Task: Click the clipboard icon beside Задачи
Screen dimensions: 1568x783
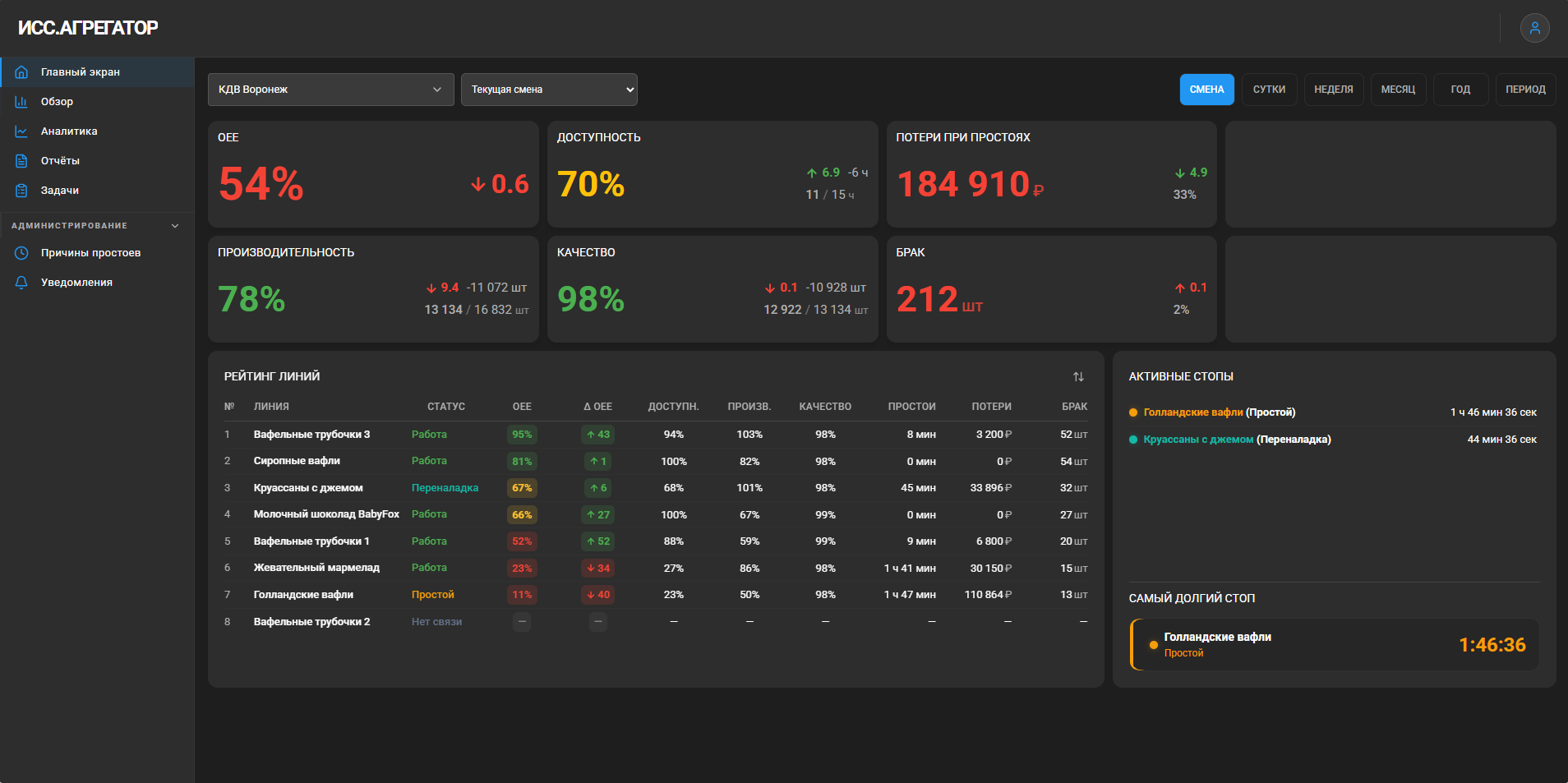Action: tap(21, 191)
